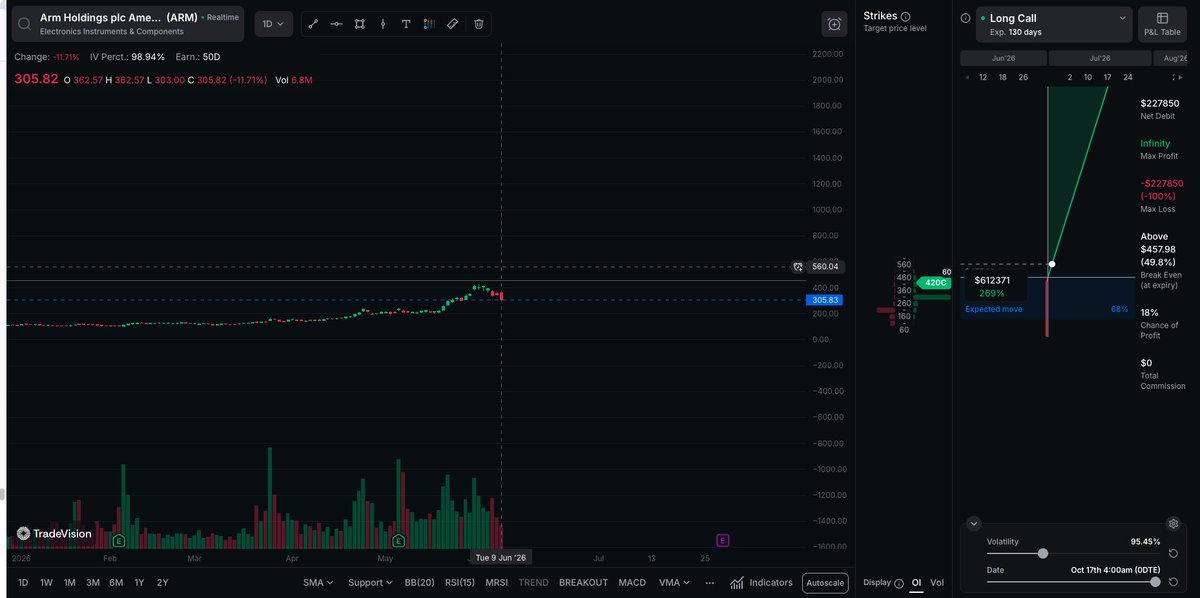Click the price axis 560.04 target icon
The height and width of the screenshot is (598, 1200).
coord(798,267)
